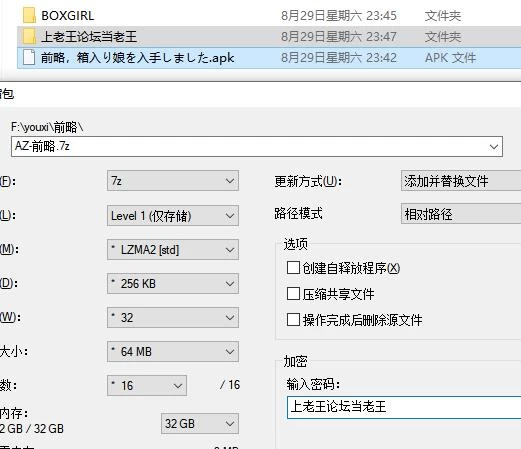Select the BOXGIRL folder icon
The width and height of the screenshot is (521, 449).
click(29, 15)
